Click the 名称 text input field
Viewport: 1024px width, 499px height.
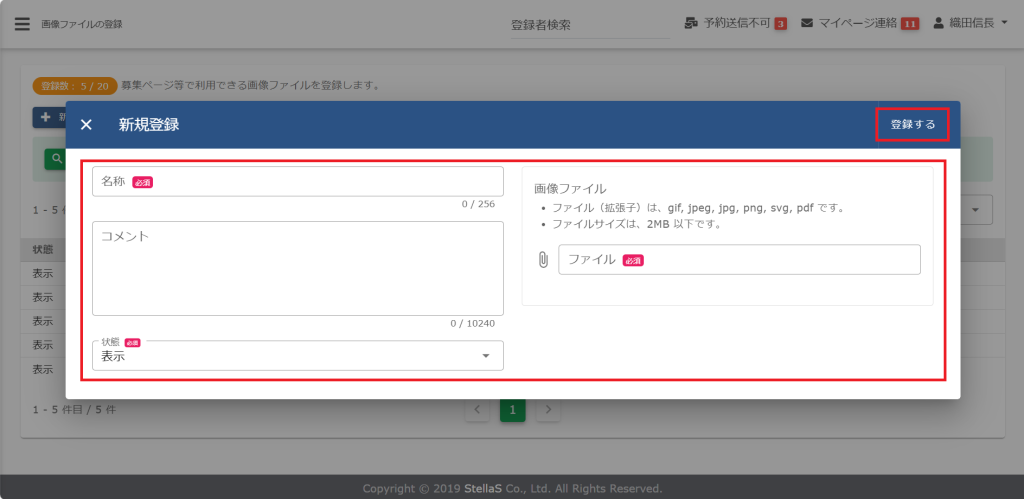(x=297, y=182)
